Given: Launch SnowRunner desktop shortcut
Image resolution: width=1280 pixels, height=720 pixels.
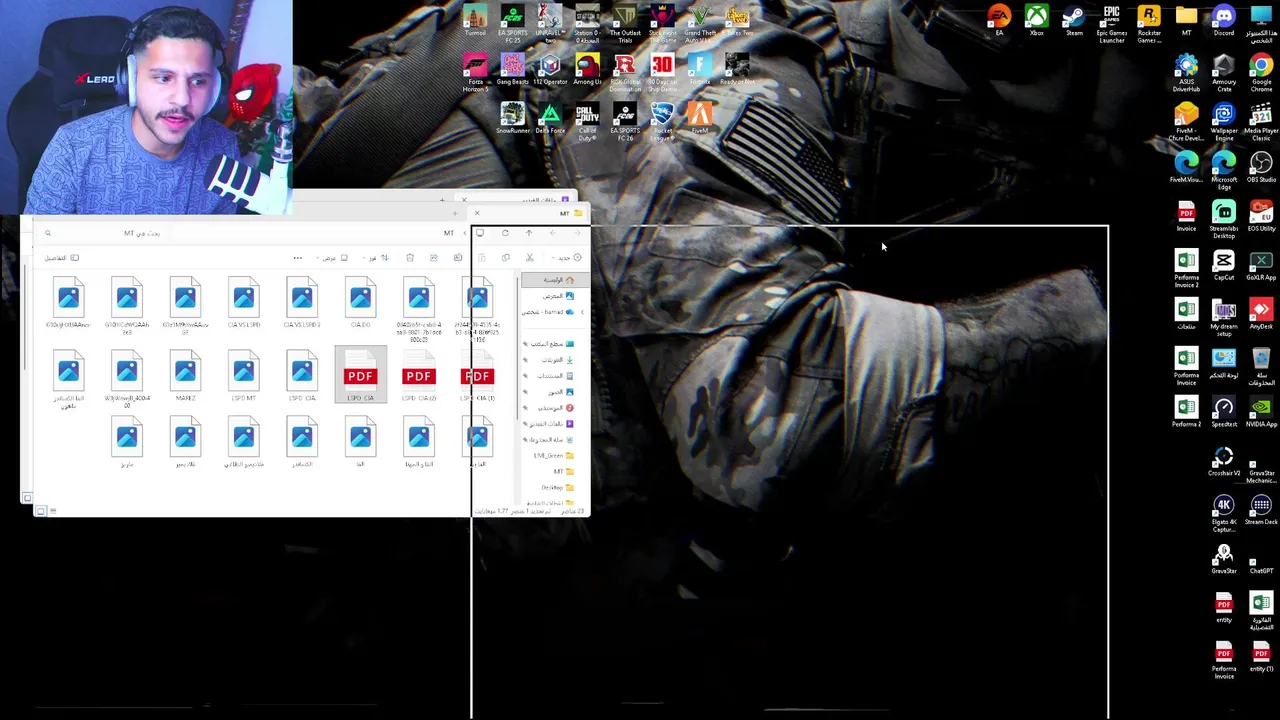Looking at the screenshot, I should [512, 119].
